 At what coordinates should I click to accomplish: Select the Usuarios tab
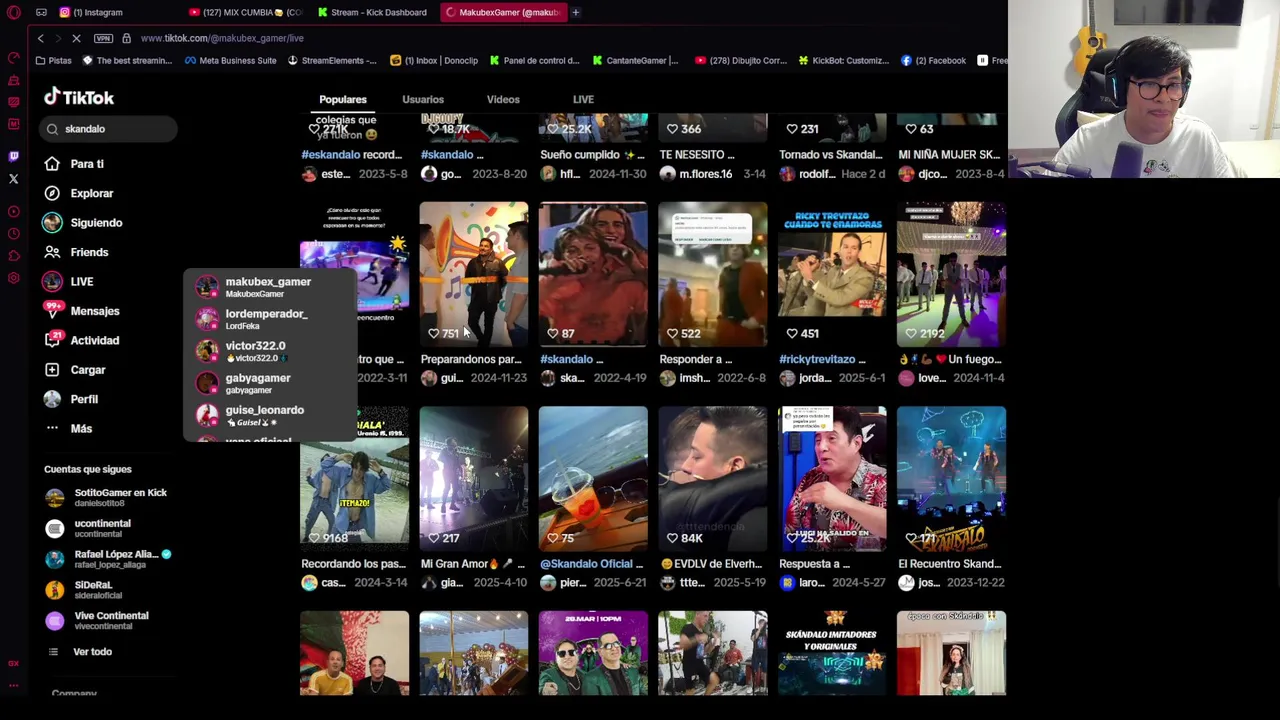click(423, 99)
